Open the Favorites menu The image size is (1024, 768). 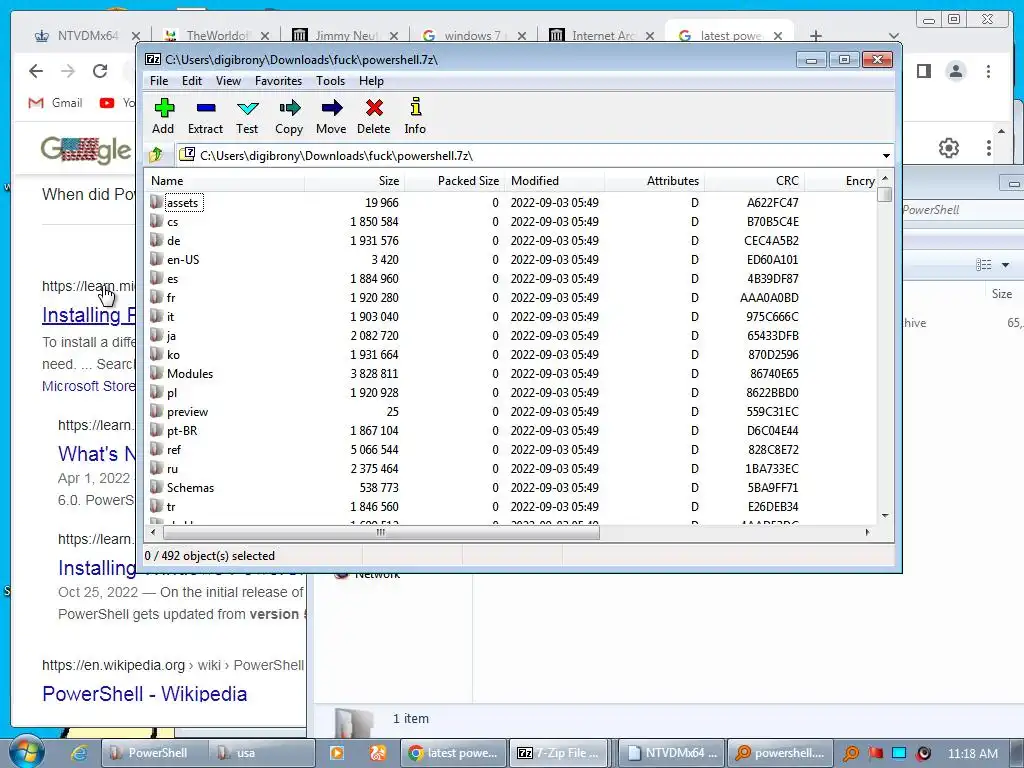278,81
